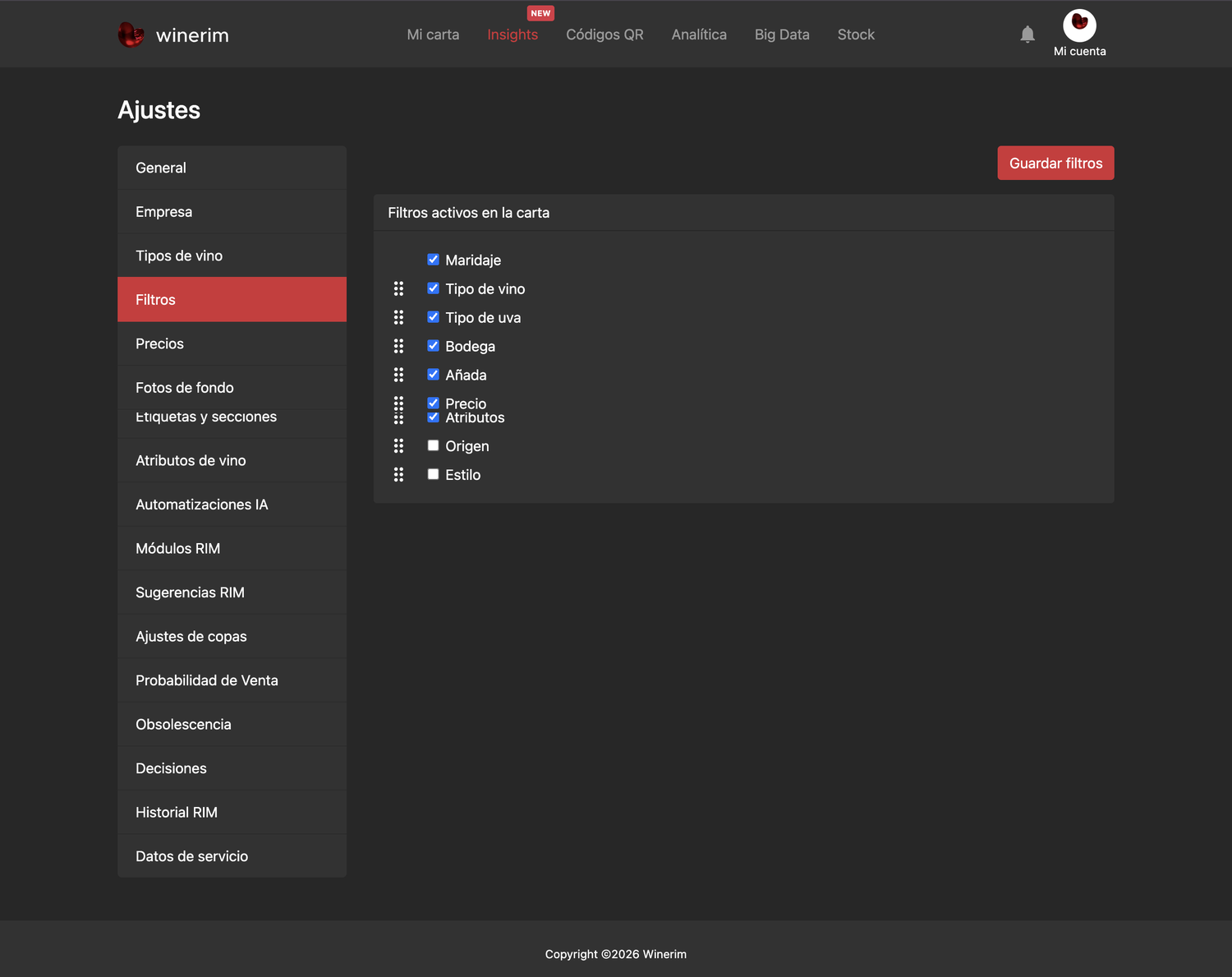This screenshot has width=1232, height=977.
Task: Go to Mi carta in the top navigation
Action: (x=433, y=35)
